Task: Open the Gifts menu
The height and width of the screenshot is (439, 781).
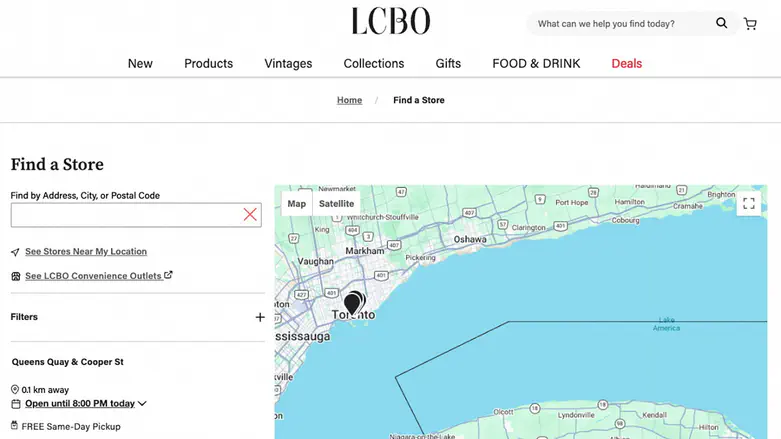Action: (x=448, y=63)
